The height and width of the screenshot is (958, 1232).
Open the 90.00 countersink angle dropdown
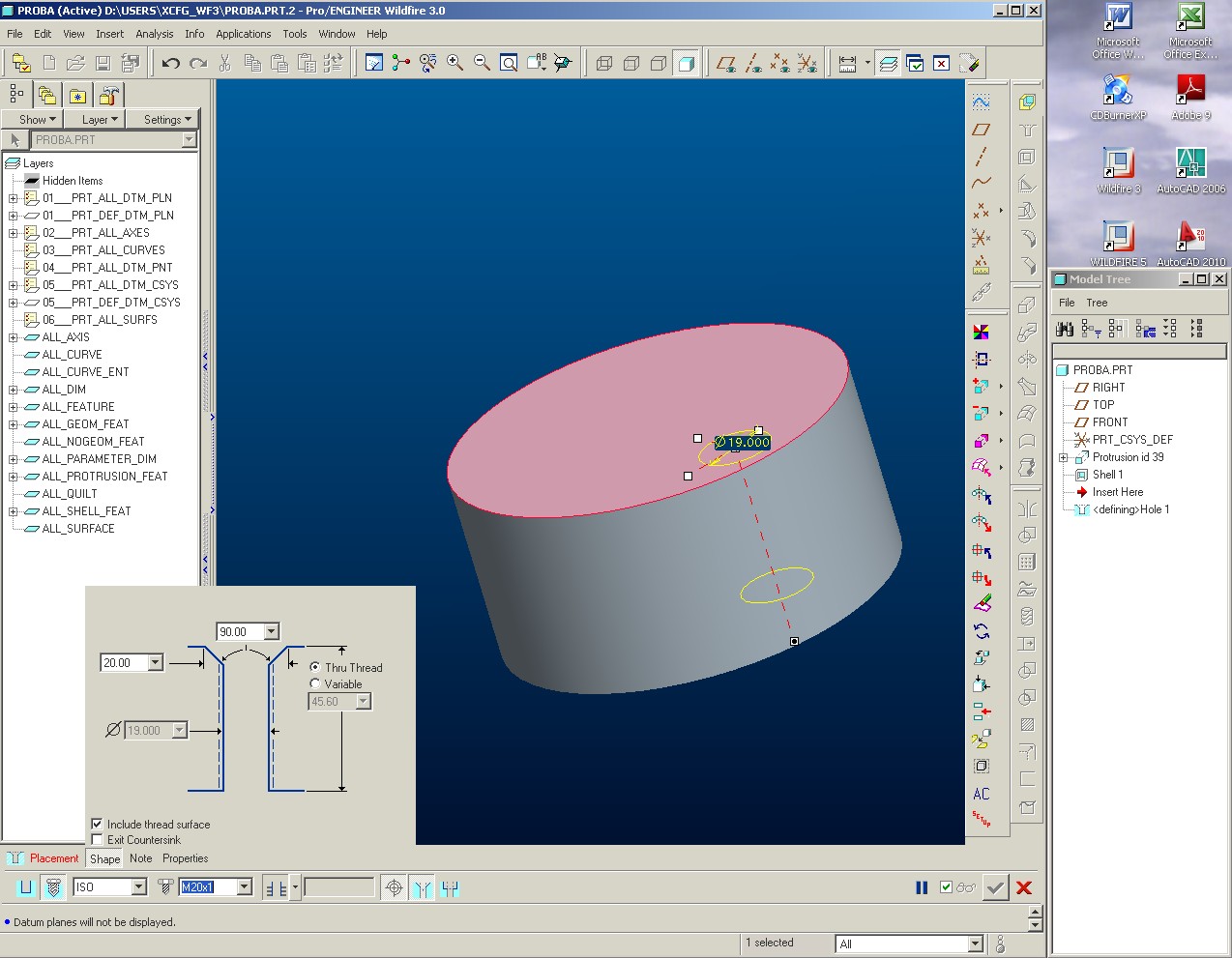272,631
